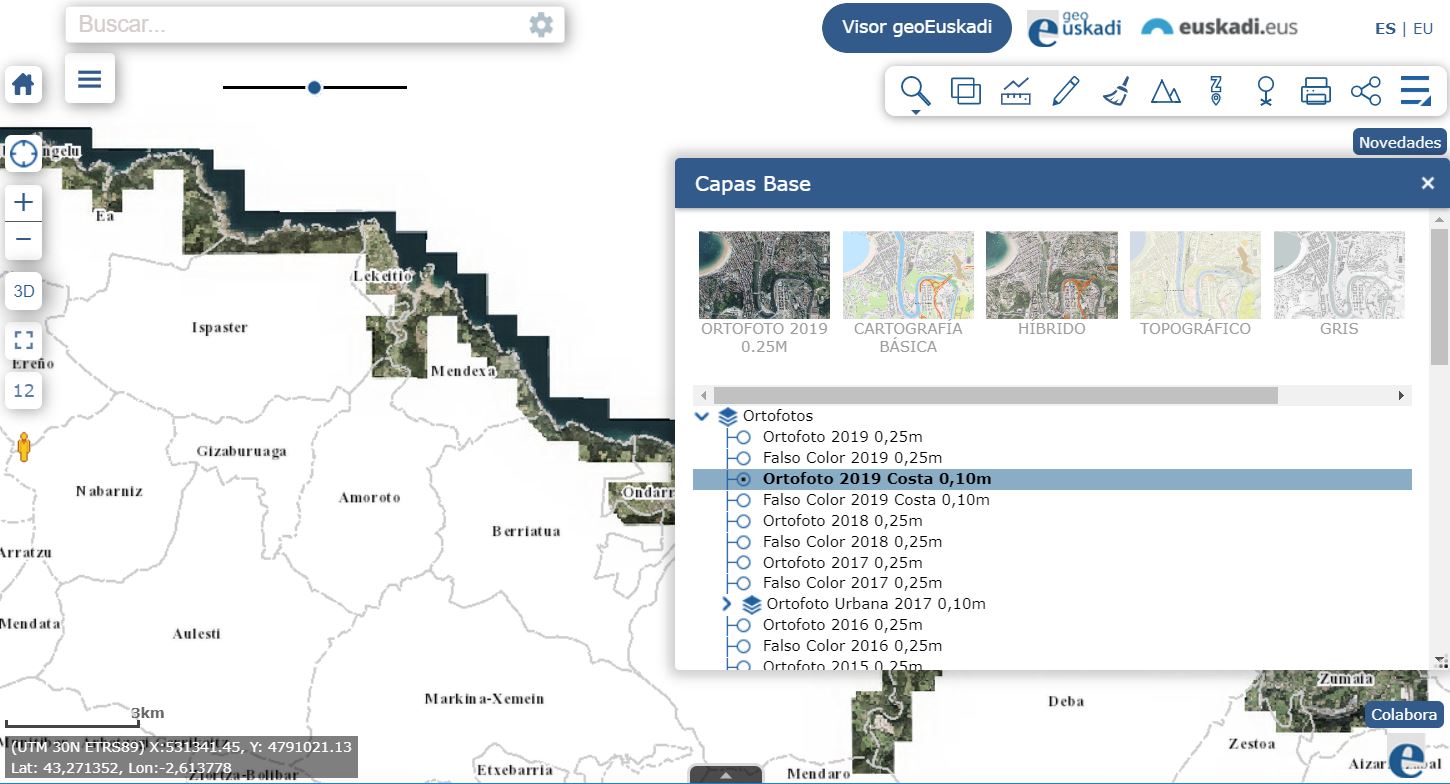Click the map opacity slider handle
Viewport: 1450px width, 784px height.
point(314,88)
